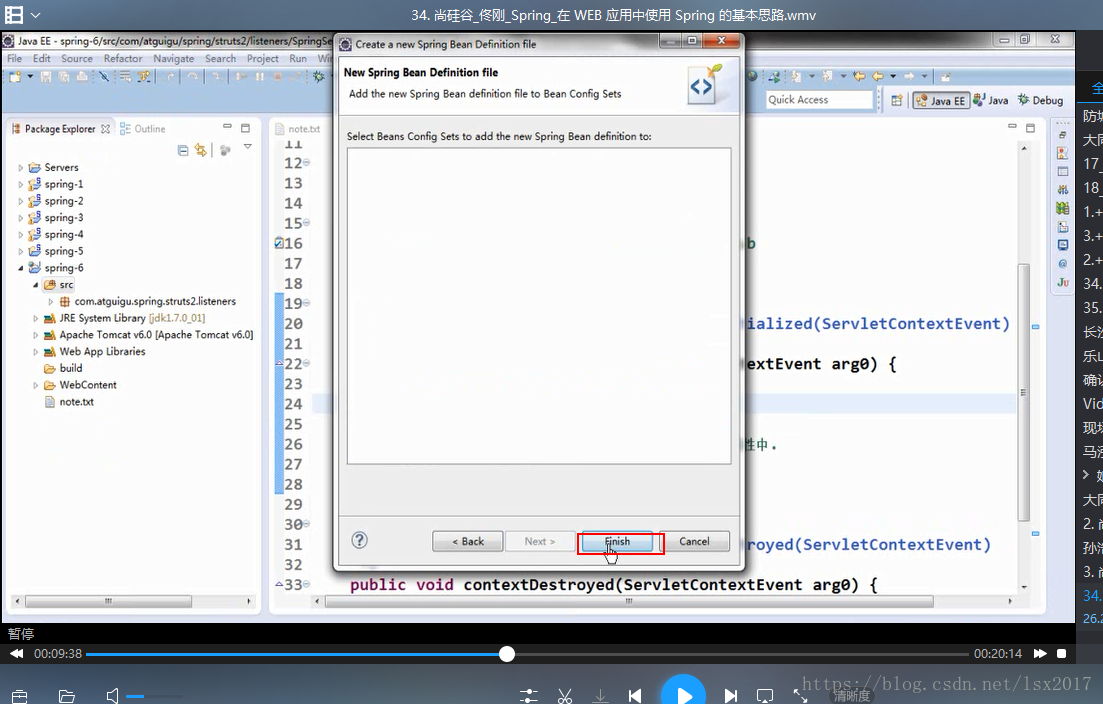The image size is (1103, 704).
Task: Switch to the Outline tab
Action: pos(143,129)
